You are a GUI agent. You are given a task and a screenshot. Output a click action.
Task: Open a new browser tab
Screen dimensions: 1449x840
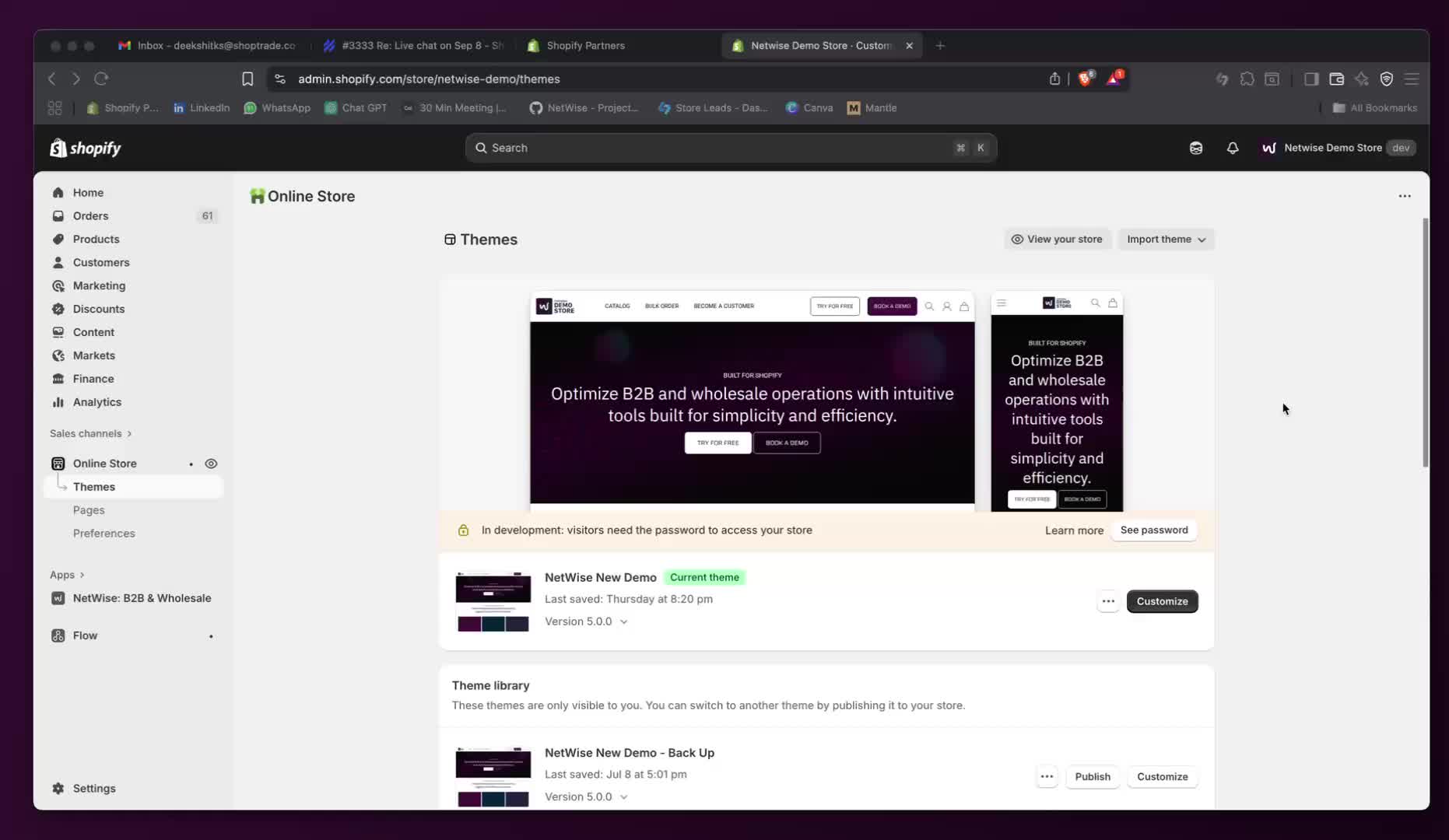(x=940, y=46)
